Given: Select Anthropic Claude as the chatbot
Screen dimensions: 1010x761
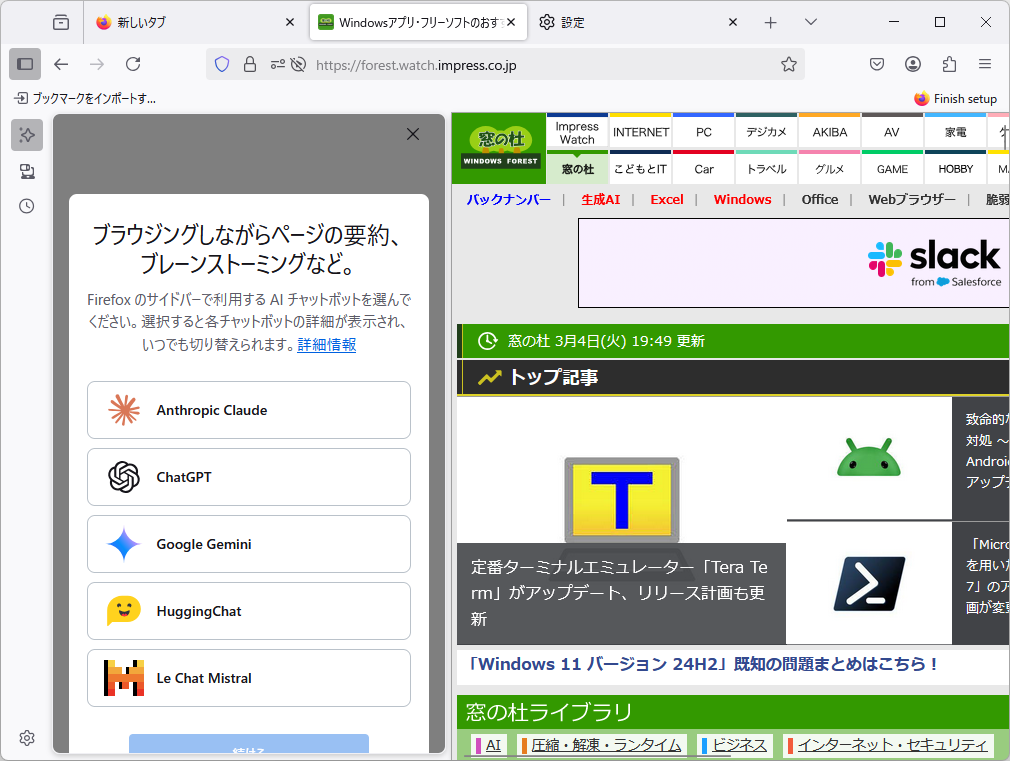Looking at the screenshot, I should click(x=248, y=410).
